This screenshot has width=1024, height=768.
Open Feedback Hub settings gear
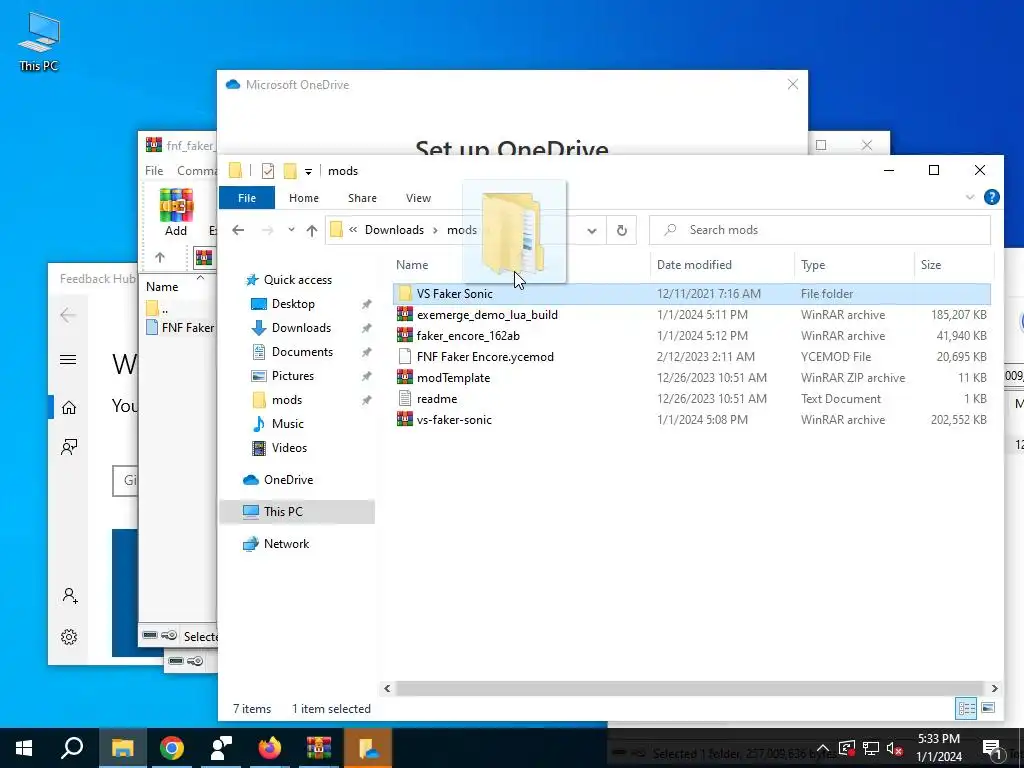pos(69,637)
